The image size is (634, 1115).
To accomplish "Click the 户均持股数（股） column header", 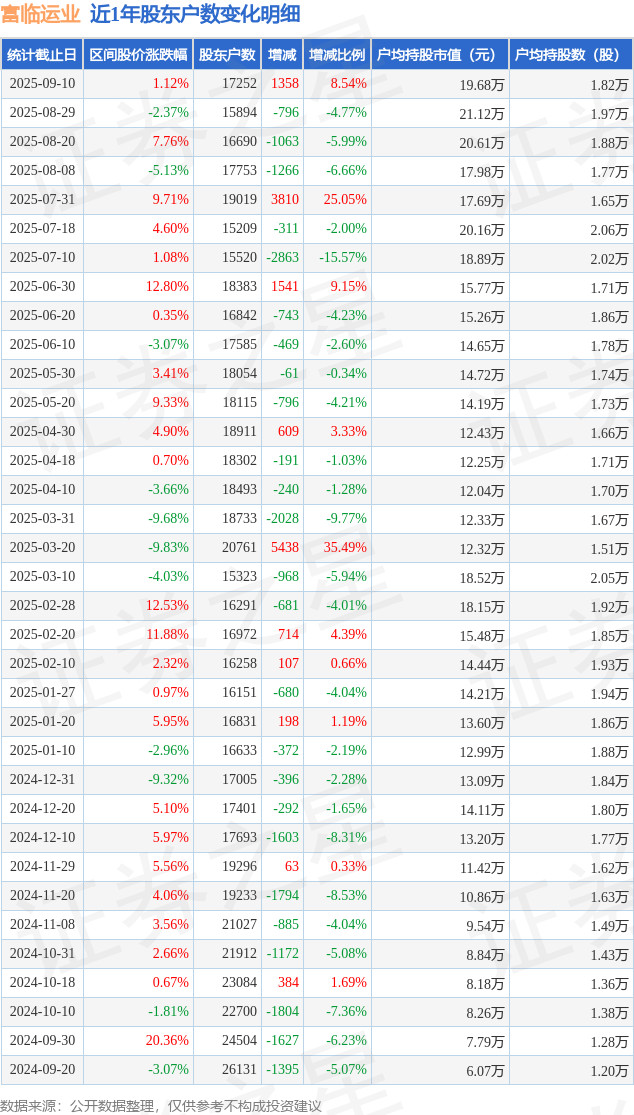I will click(x=570, y=55).
